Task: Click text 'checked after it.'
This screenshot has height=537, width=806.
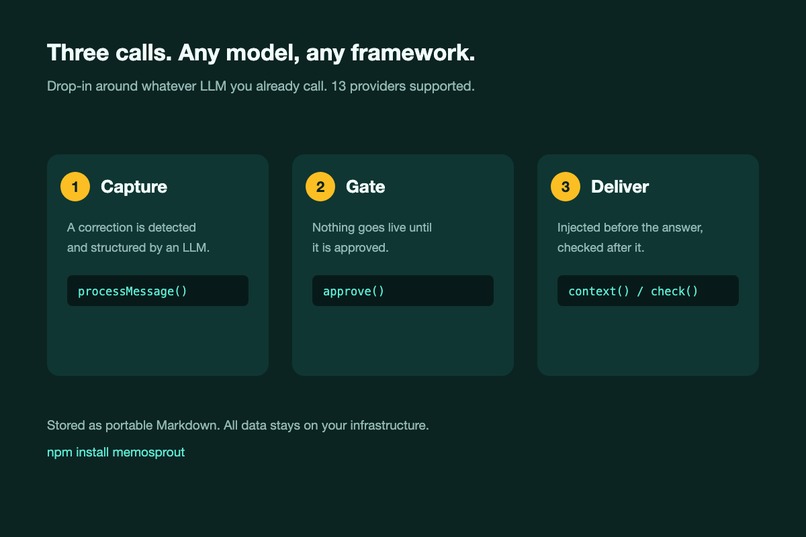Action: pyautogui.click(x=601, y=248)
